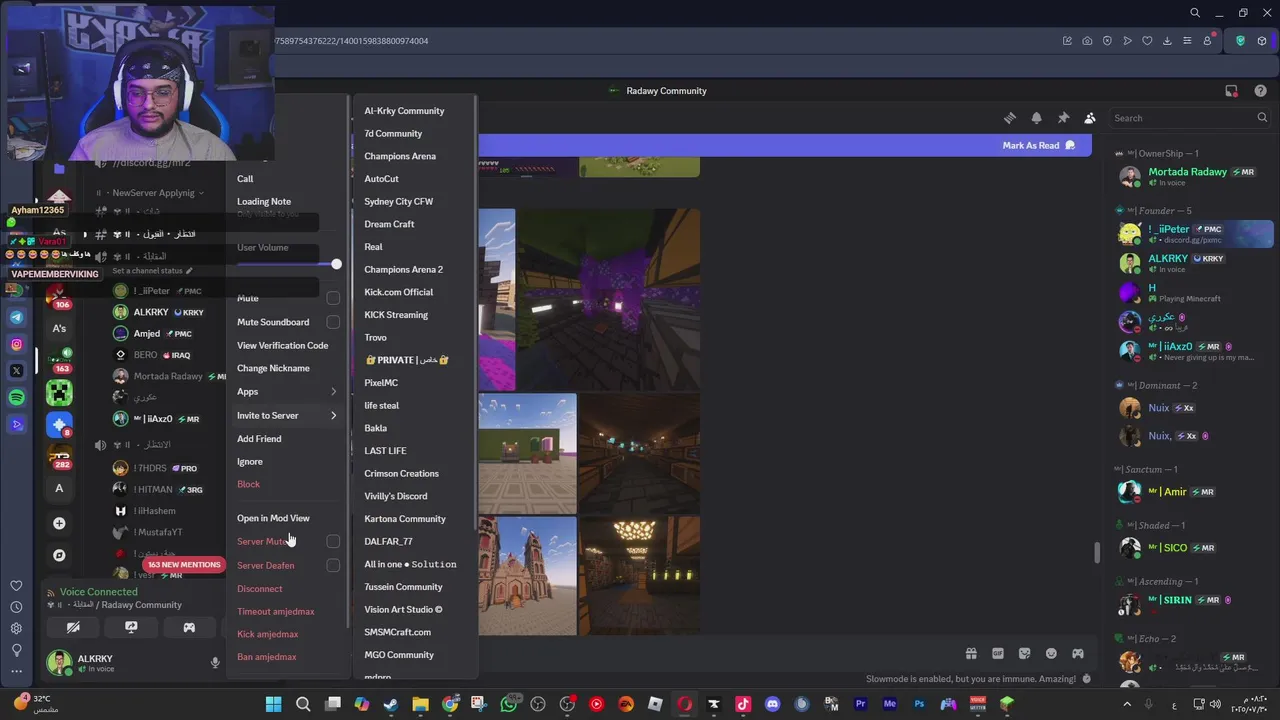Viewport: 1280px width, 720px height.
Task: Select Ignore in context menu
Action: point(250,462)
